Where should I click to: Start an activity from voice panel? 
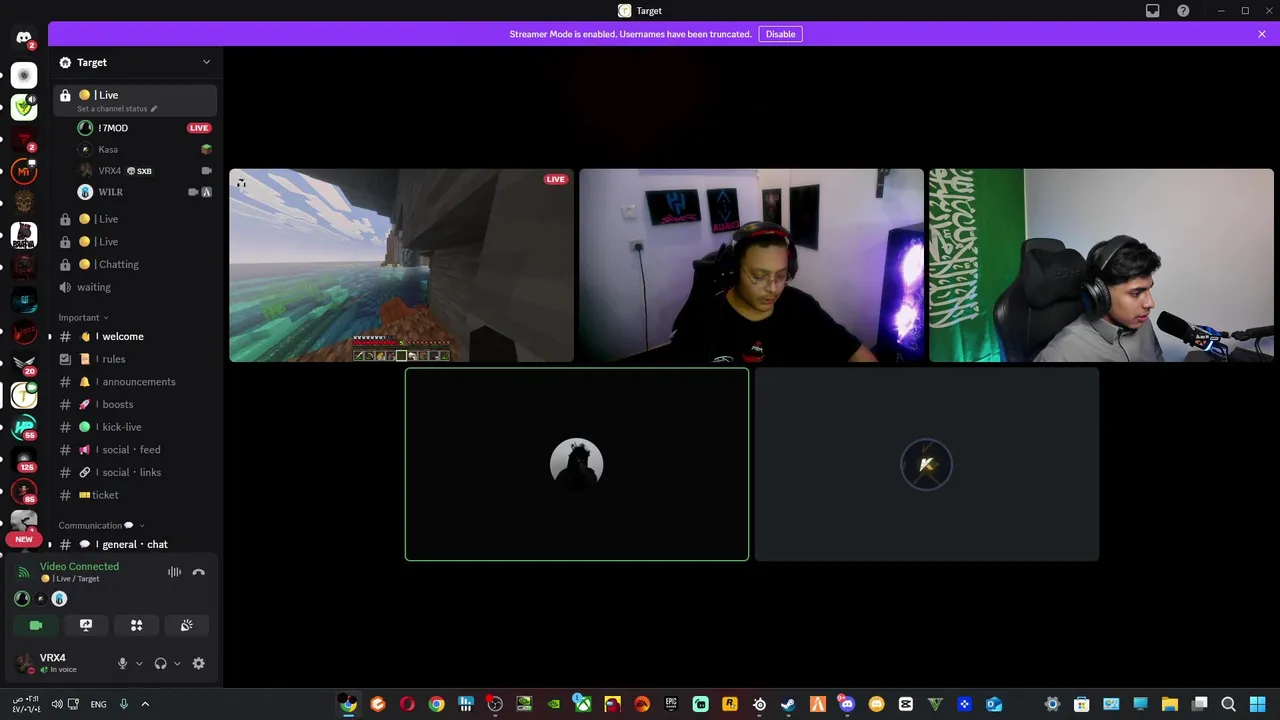(x=136, y=625)
